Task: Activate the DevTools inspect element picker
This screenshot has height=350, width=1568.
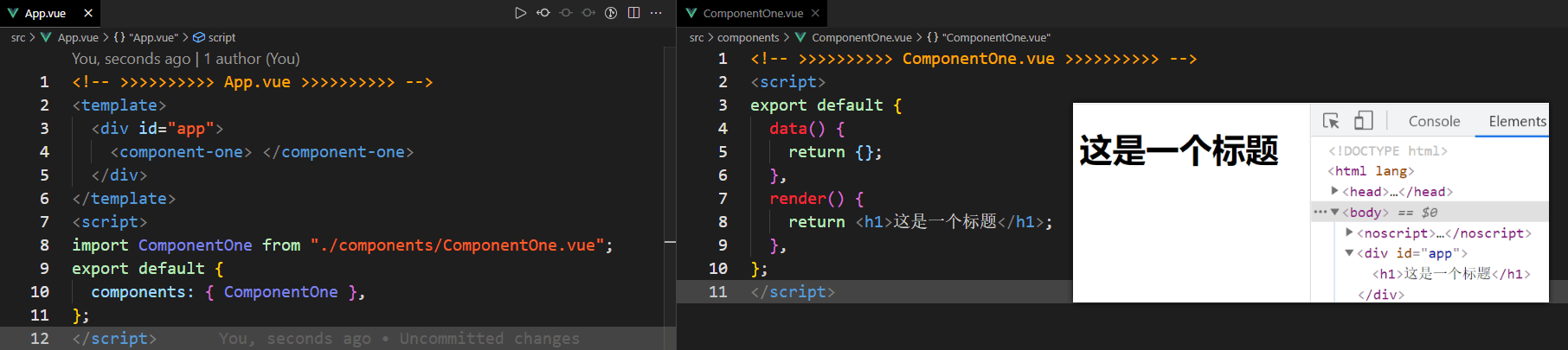Action: coord(1331,121)
